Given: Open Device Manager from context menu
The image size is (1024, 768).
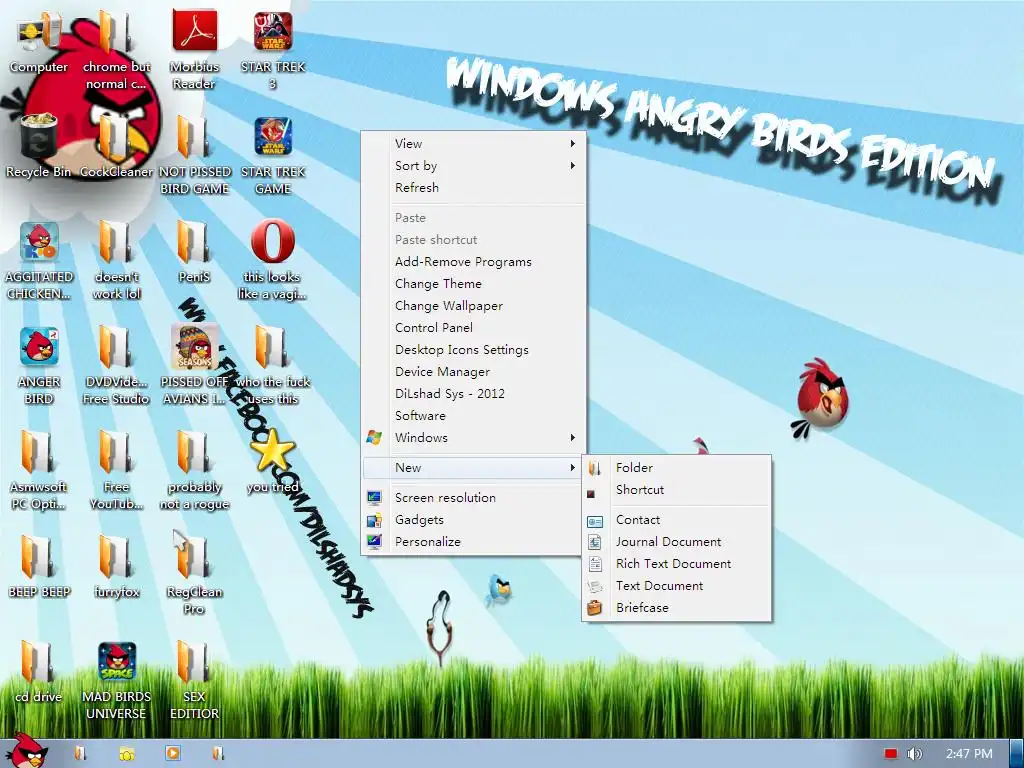Looking at the screenshot, I should coord(473,372).
